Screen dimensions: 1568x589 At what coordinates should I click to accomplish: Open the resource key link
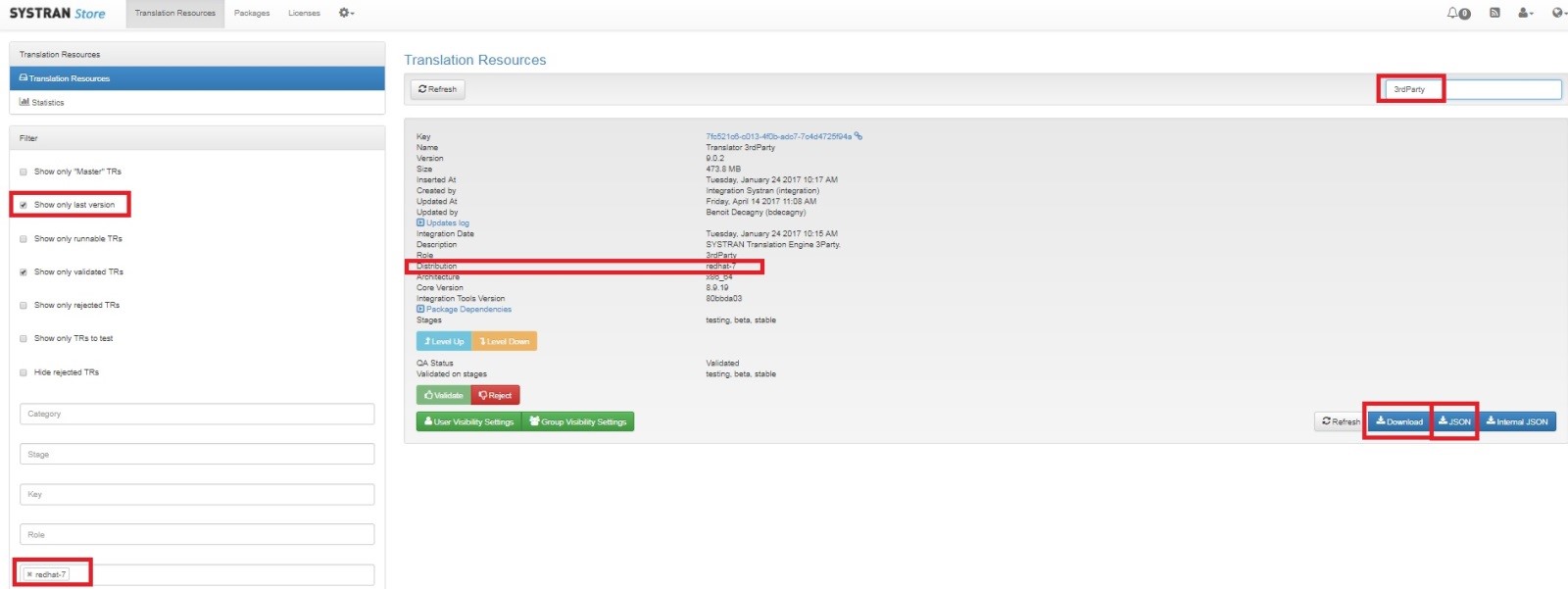pyautogui.click(x=778, y=136)
